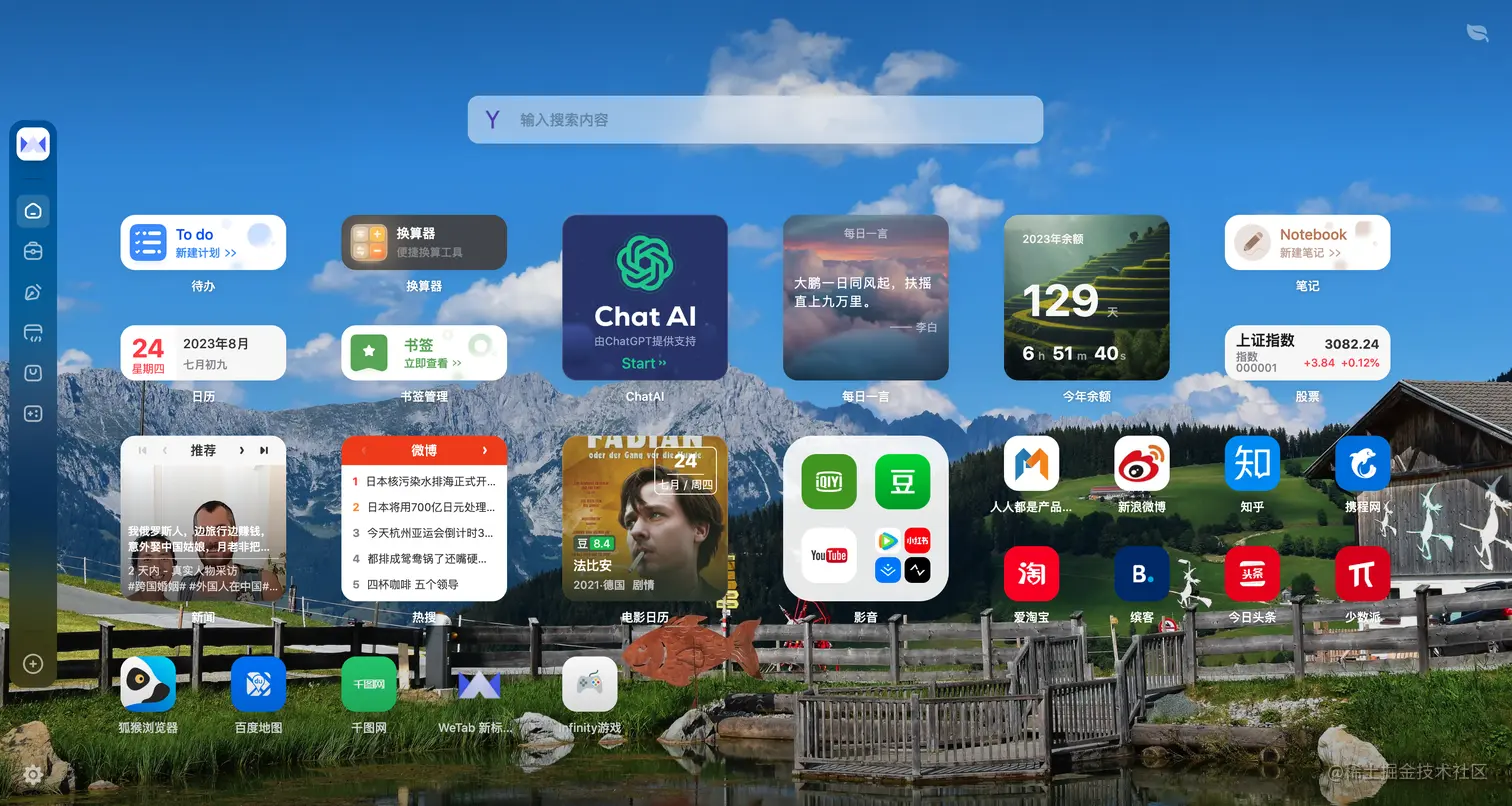Add a new category with the sidebar plus
The image size is (1512, 806).
33,664
